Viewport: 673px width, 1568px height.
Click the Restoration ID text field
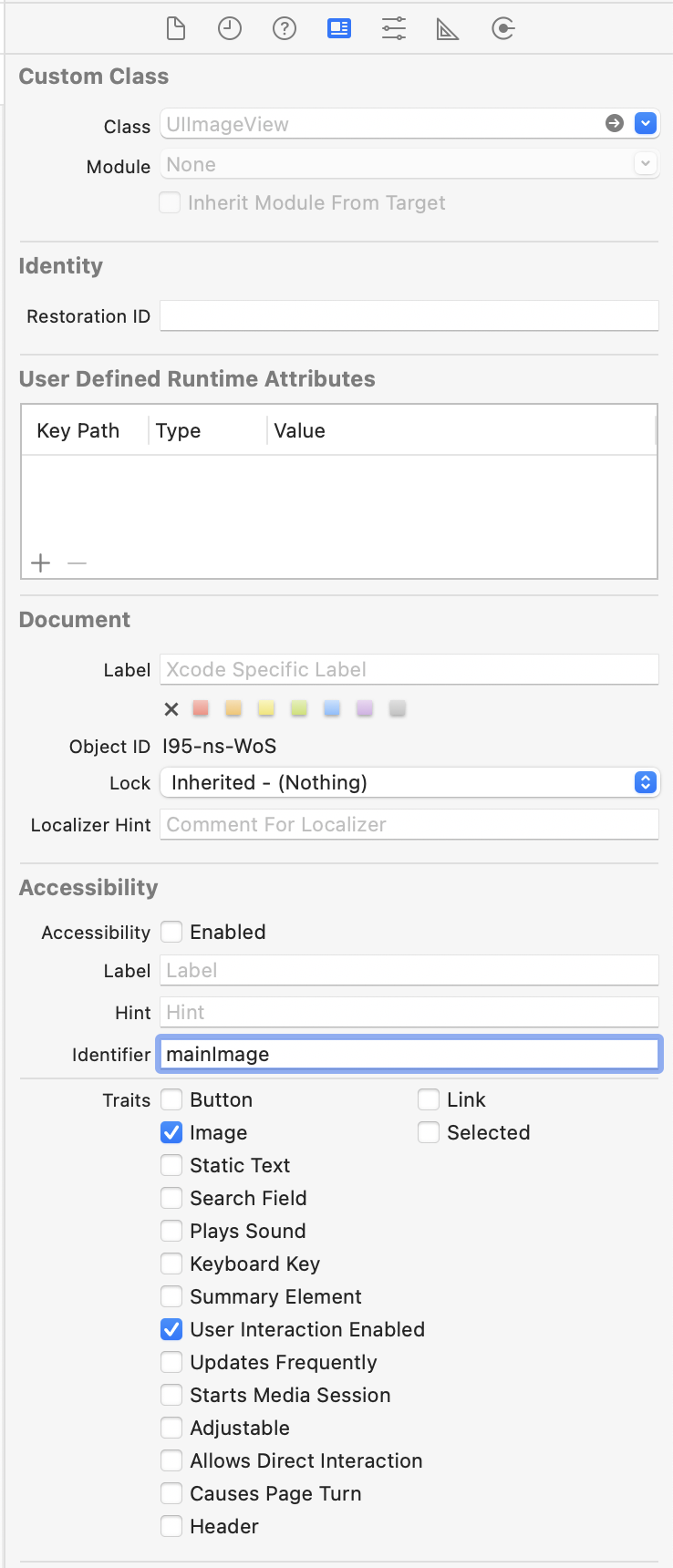click(409, 316)
